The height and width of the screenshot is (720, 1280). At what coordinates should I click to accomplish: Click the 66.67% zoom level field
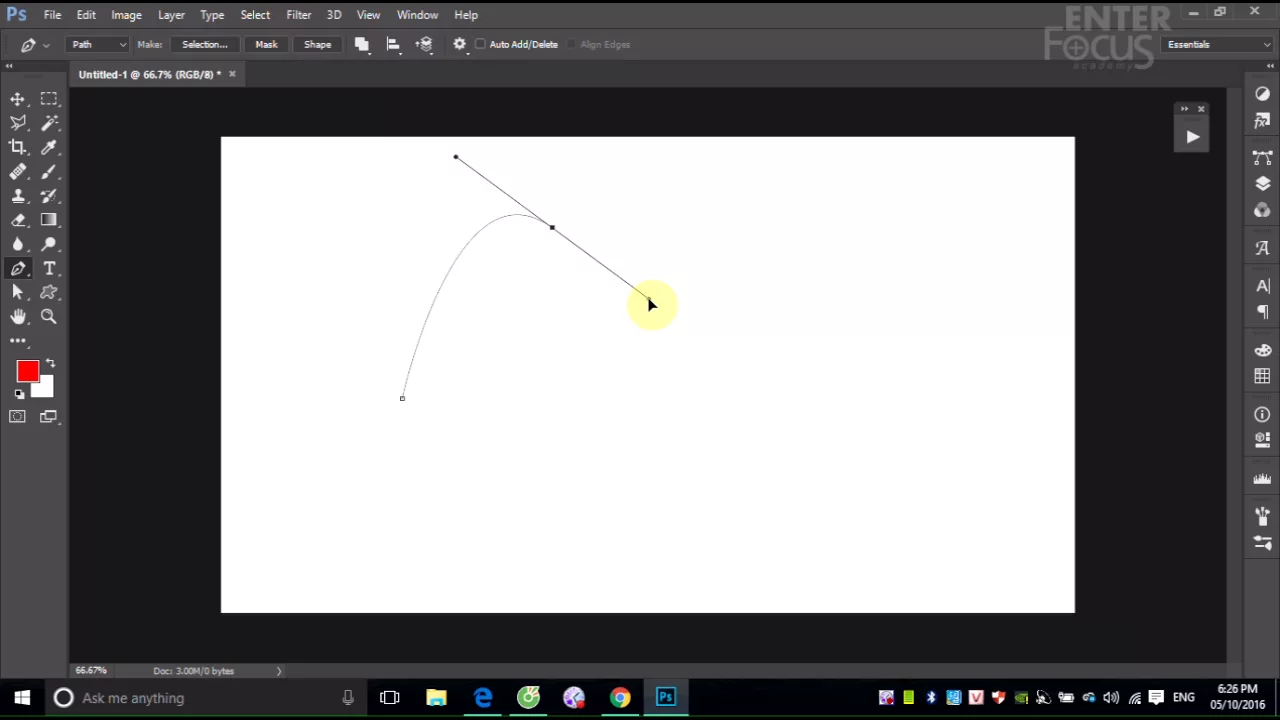(x=92, y=671)
